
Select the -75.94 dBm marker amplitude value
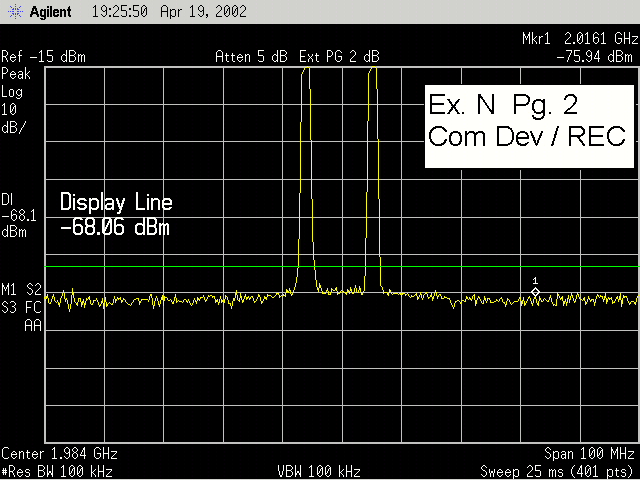pyautogui.click(x=596, y=57)
